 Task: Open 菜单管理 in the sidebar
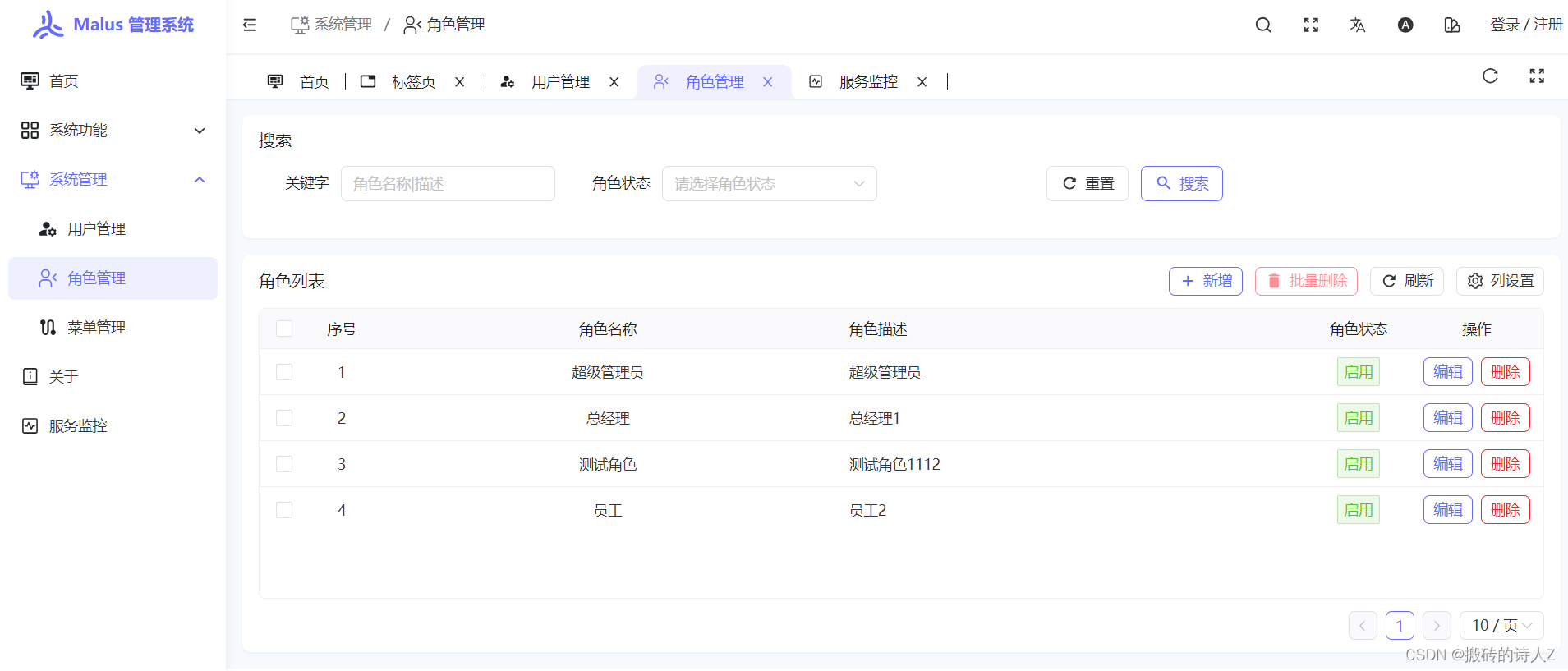[x=113, y=327]
